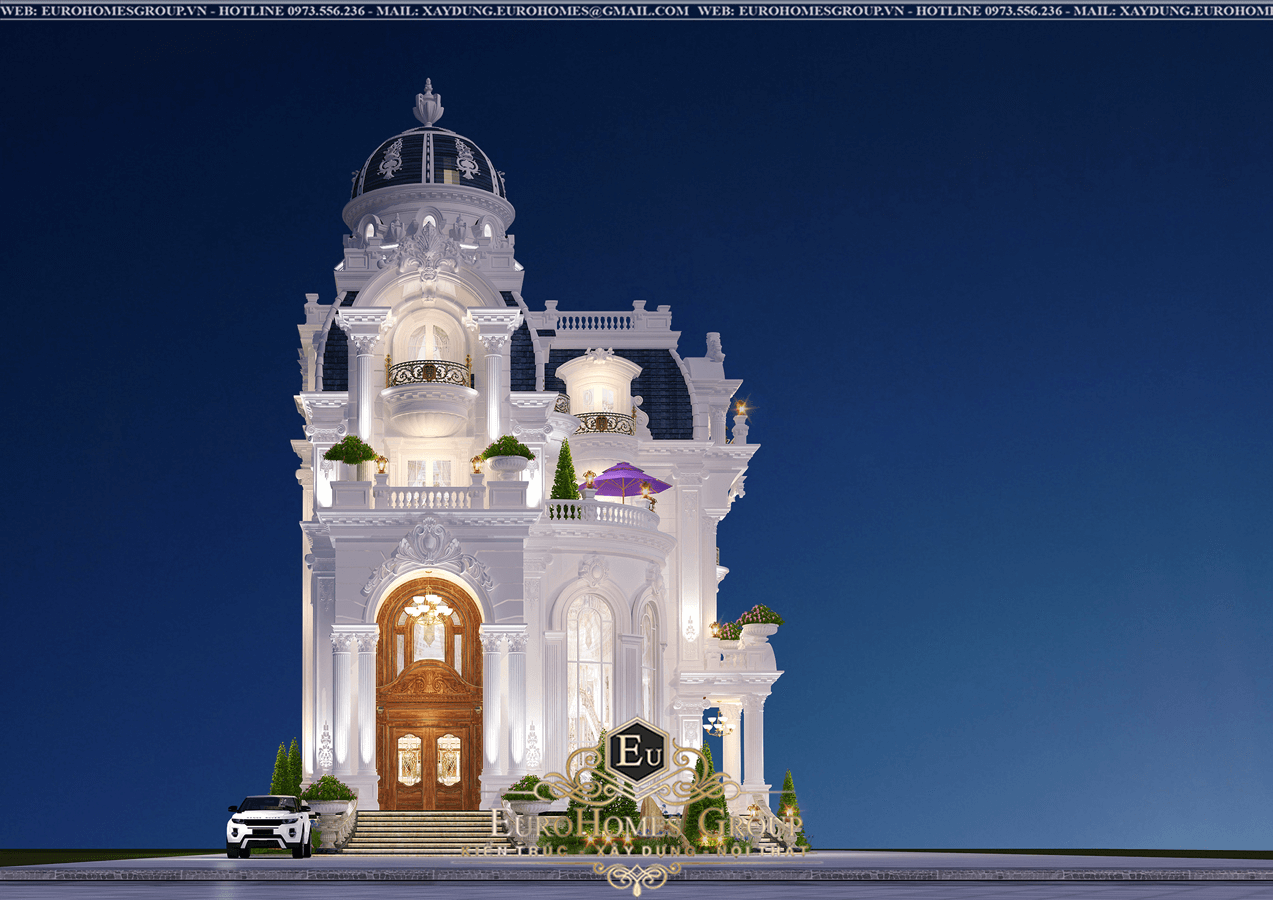Click the urn finial atop the dome
1273x900 pixels.
428,104
